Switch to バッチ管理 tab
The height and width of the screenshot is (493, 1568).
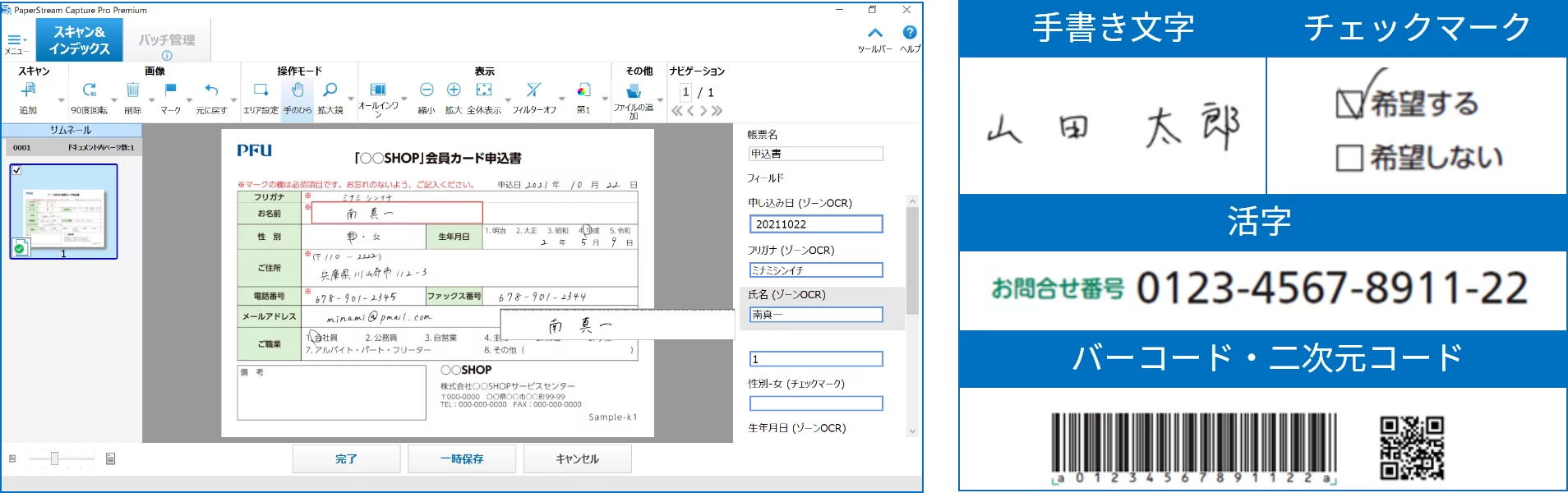[167, 40]
